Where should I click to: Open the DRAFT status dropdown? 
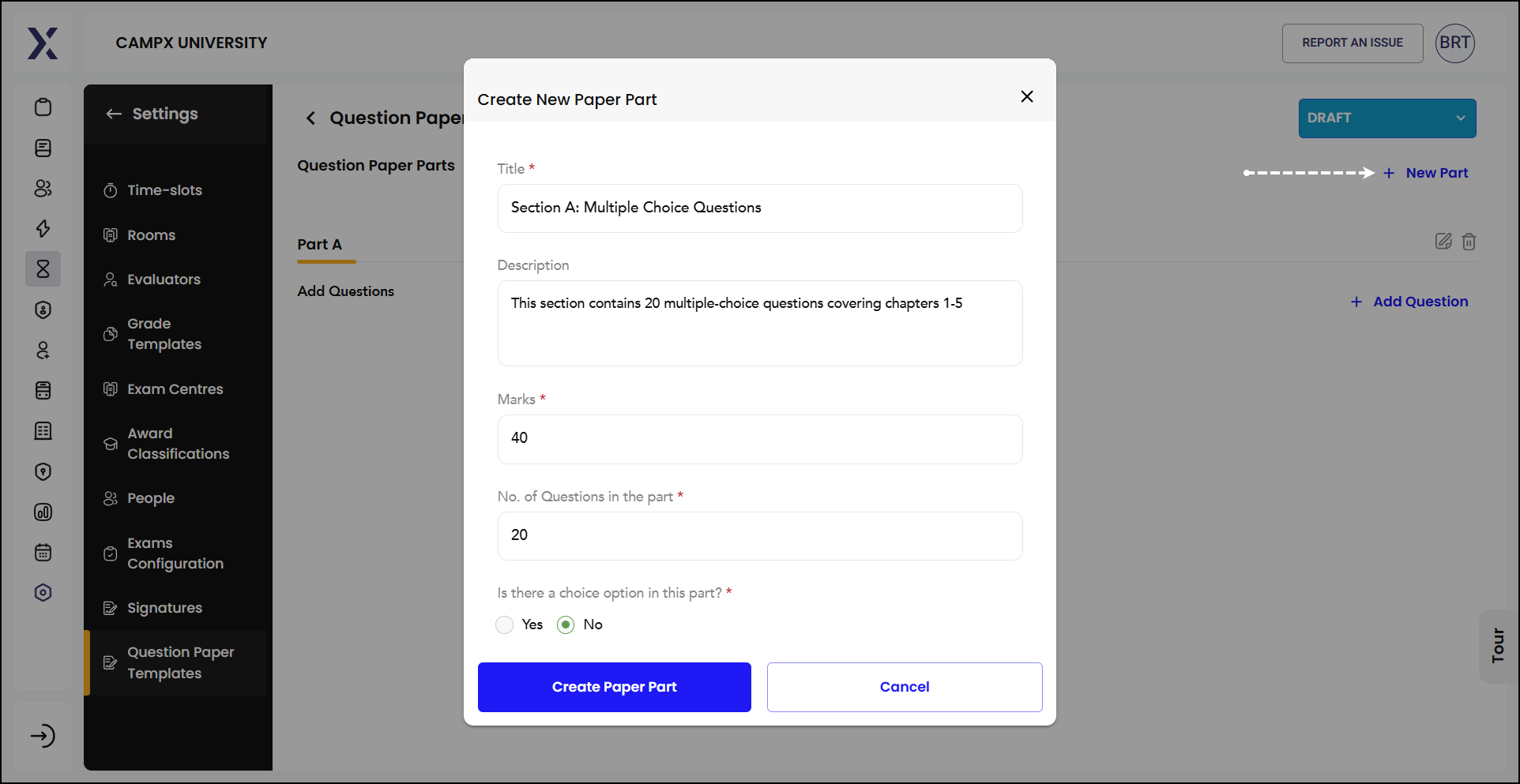coord(1387,118)
